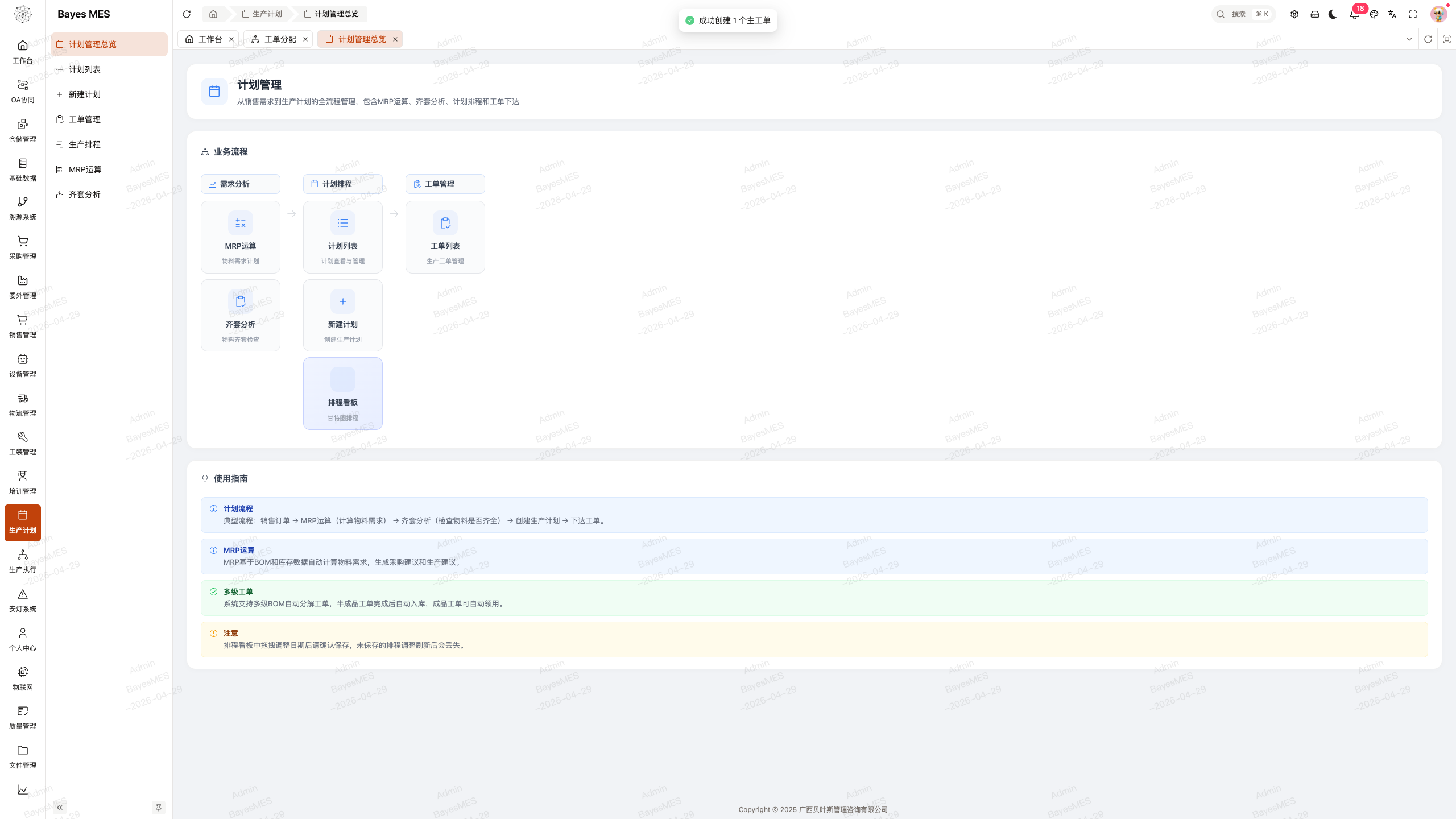Open 新建计划 submenu item
1456x819 pixels.
[109, 94]
